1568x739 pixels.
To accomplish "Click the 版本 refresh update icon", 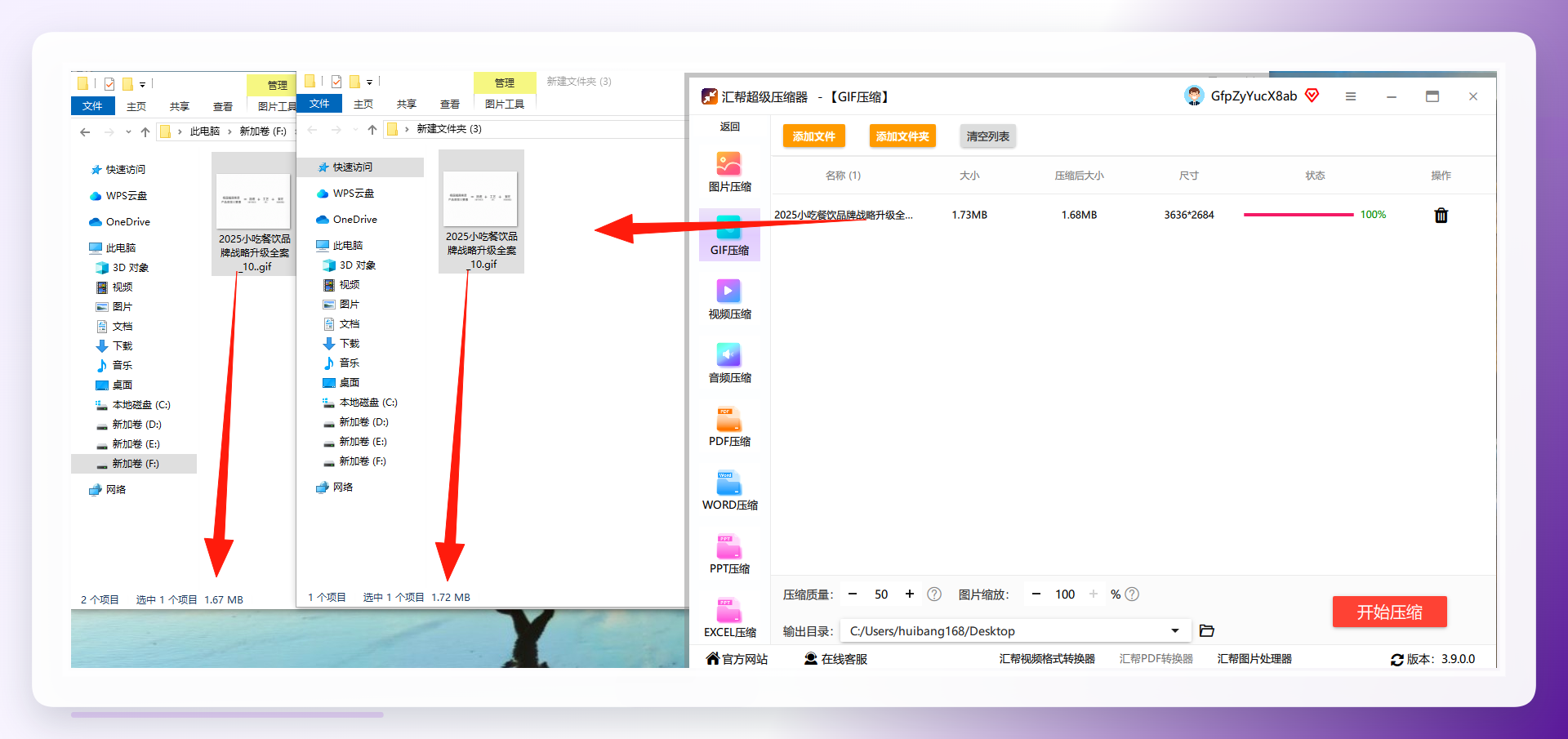I will point(1397,660).
